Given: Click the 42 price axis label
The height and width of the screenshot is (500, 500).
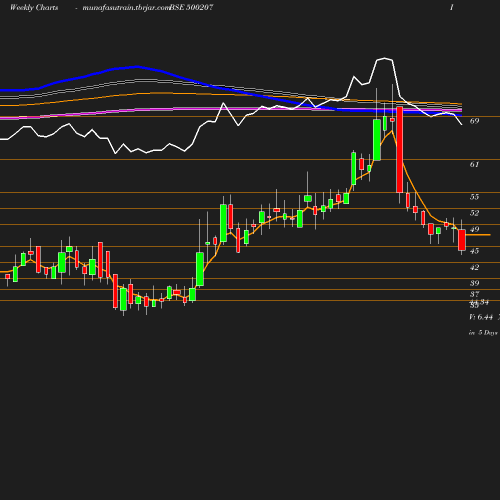Looking at the screenshot, I should [474, 267].
